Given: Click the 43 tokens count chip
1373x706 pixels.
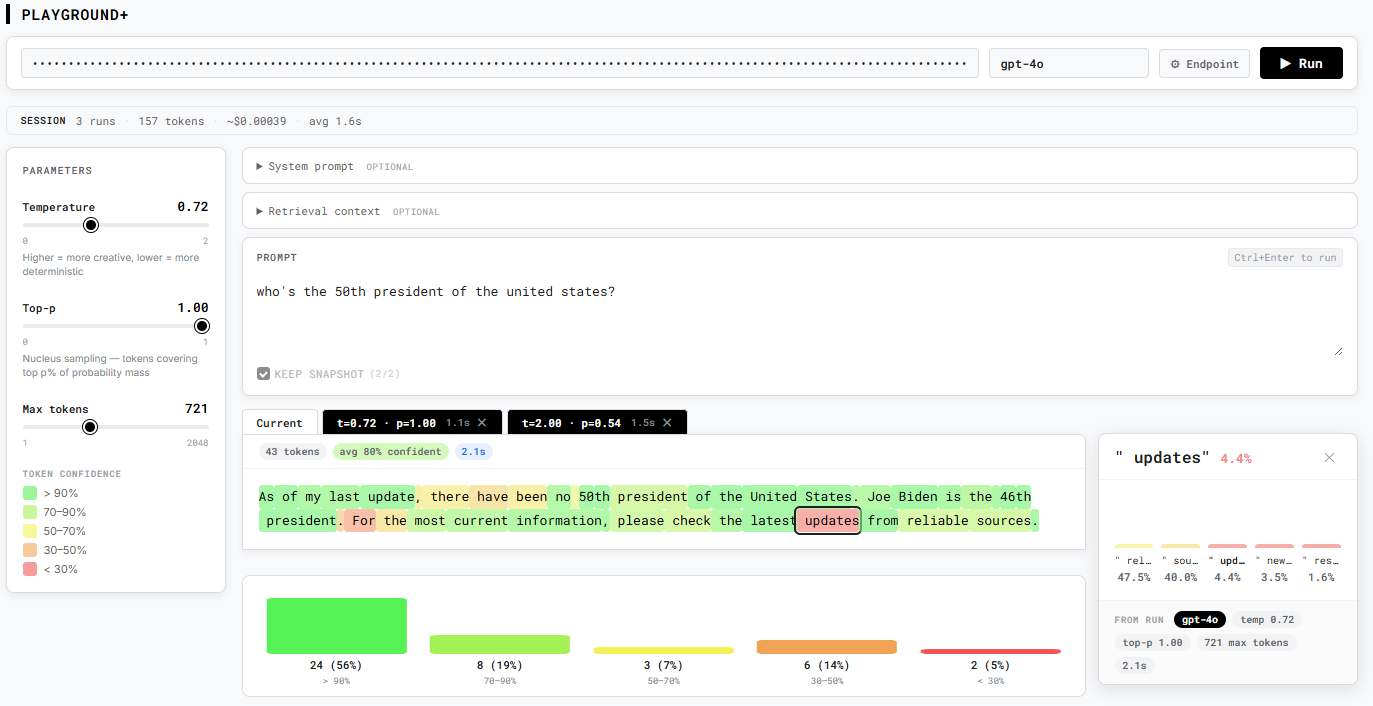Looking at the screenshot, I should point(292,451).
